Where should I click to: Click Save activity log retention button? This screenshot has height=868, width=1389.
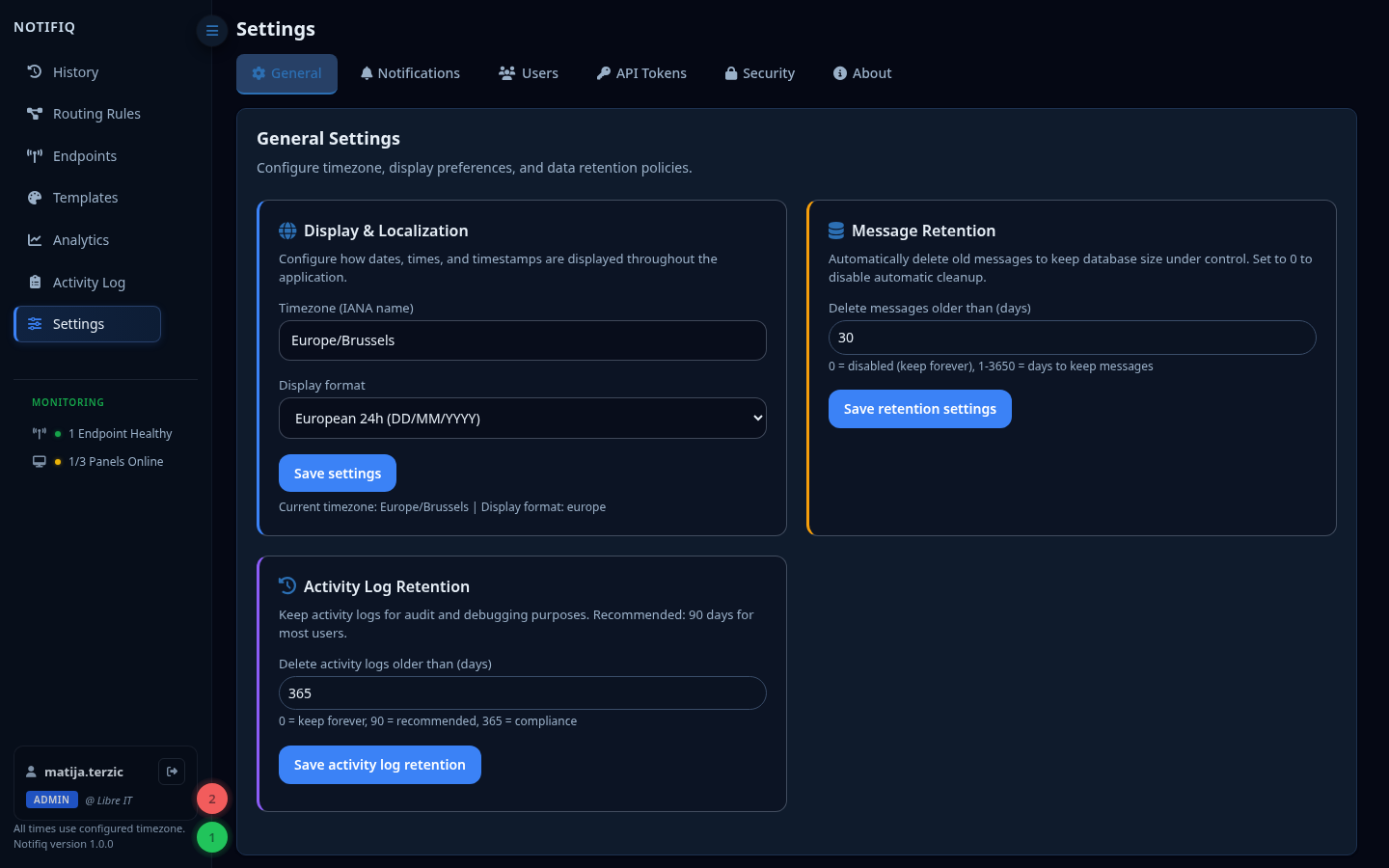point(380,765)
